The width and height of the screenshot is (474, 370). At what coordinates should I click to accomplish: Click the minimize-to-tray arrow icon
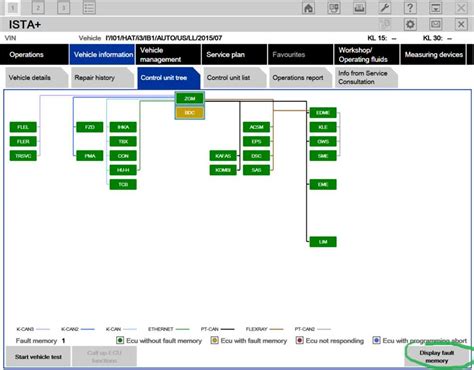[x=435, y=7]
